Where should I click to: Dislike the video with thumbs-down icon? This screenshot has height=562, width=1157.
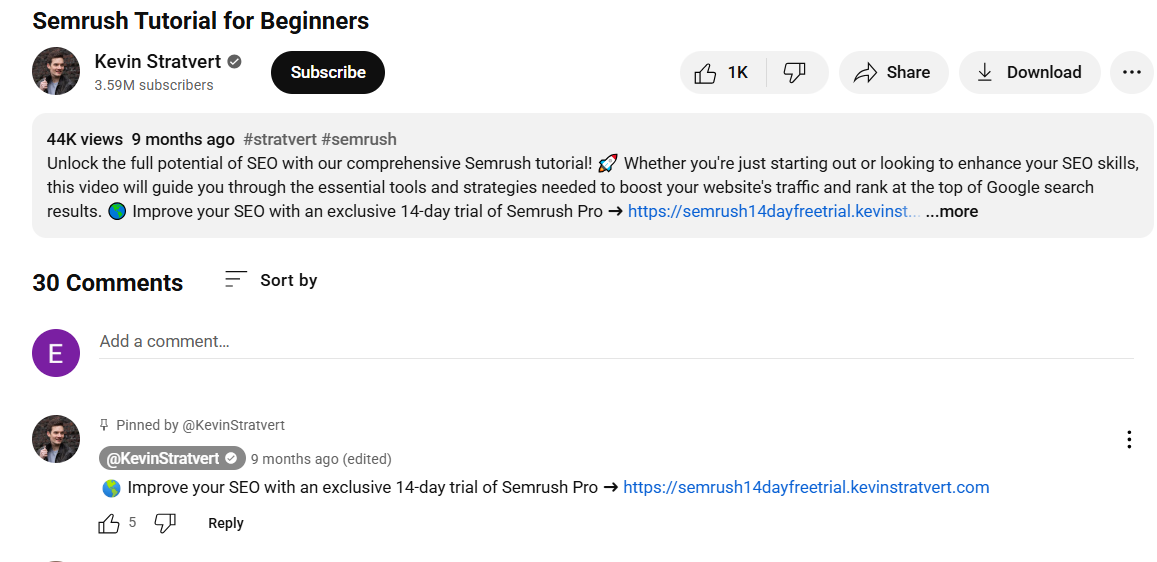(x=795, y=72)
